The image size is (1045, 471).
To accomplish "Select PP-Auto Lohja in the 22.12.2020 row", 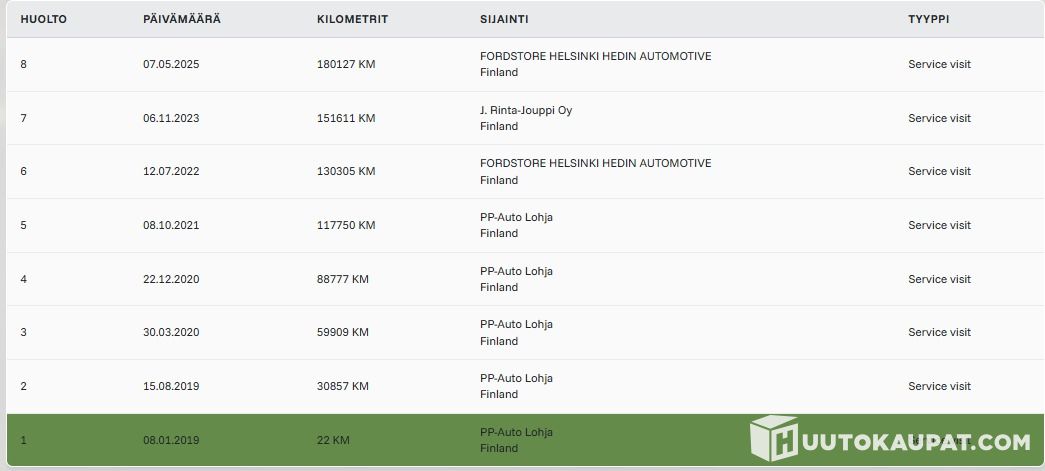I will (x=516, y=271).
